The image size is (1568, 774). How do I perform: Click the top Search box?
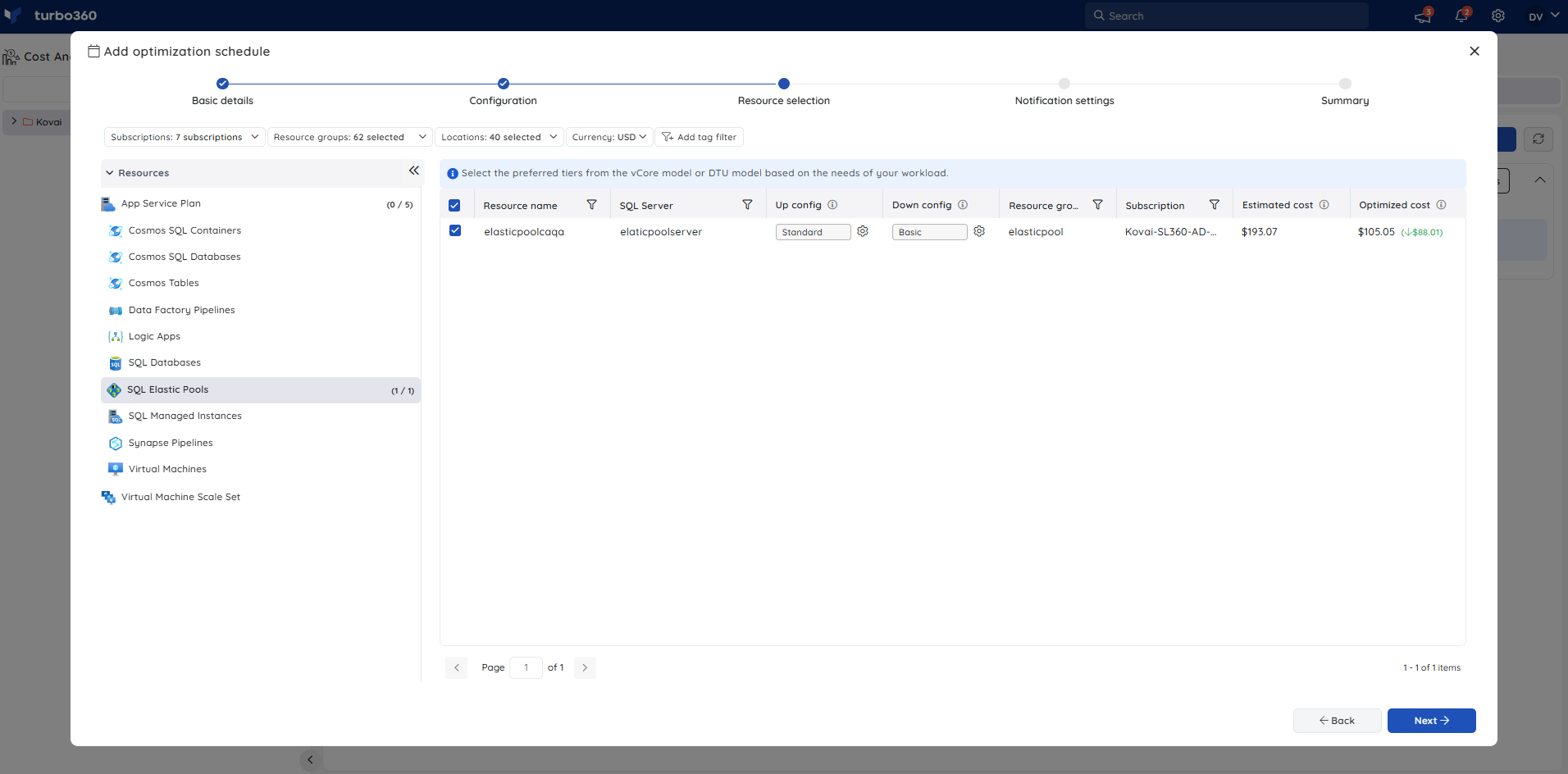pyautogui.click(x=1227, y=16)
